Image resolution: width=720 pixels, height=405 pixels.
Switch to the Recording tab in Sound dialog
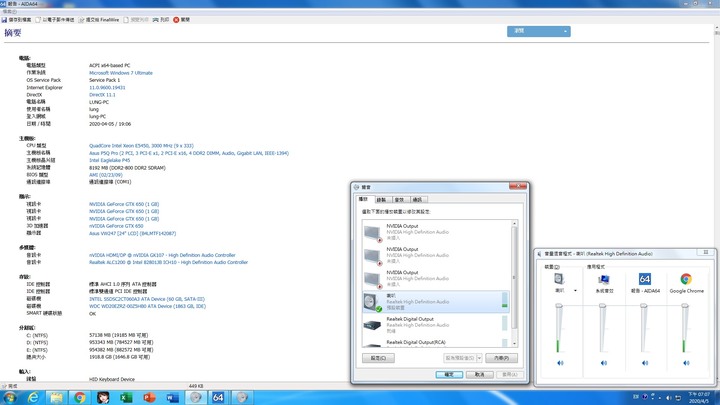(x=381, y=200)
